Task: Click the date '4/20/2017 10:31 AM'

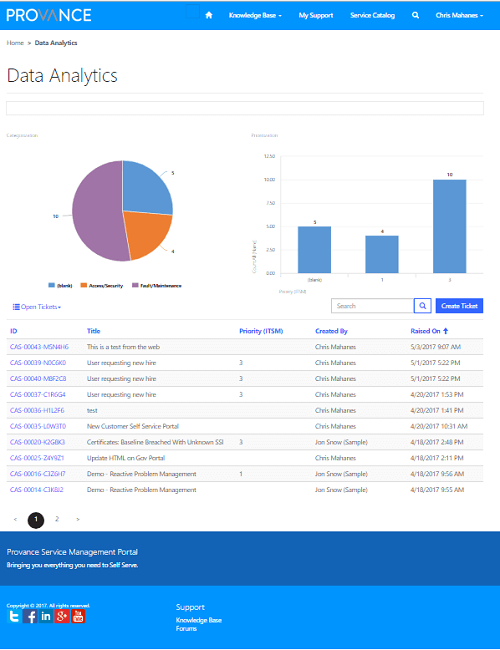Action: 439,426
